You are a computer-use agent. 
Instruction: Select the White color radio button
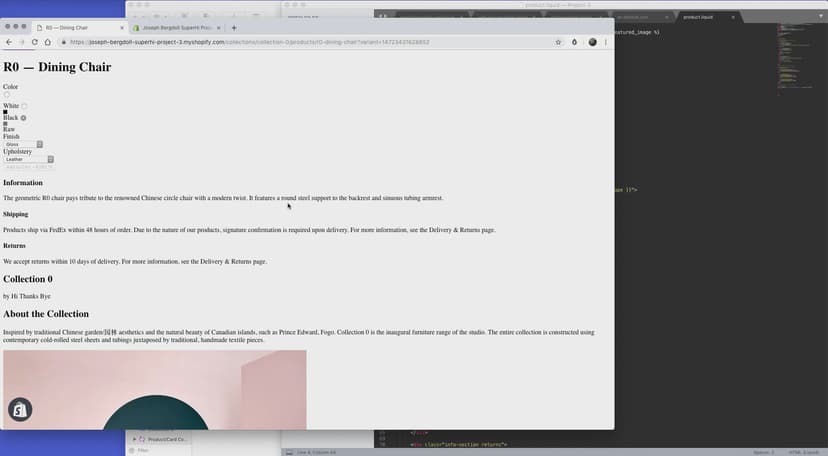coord(24,106)
